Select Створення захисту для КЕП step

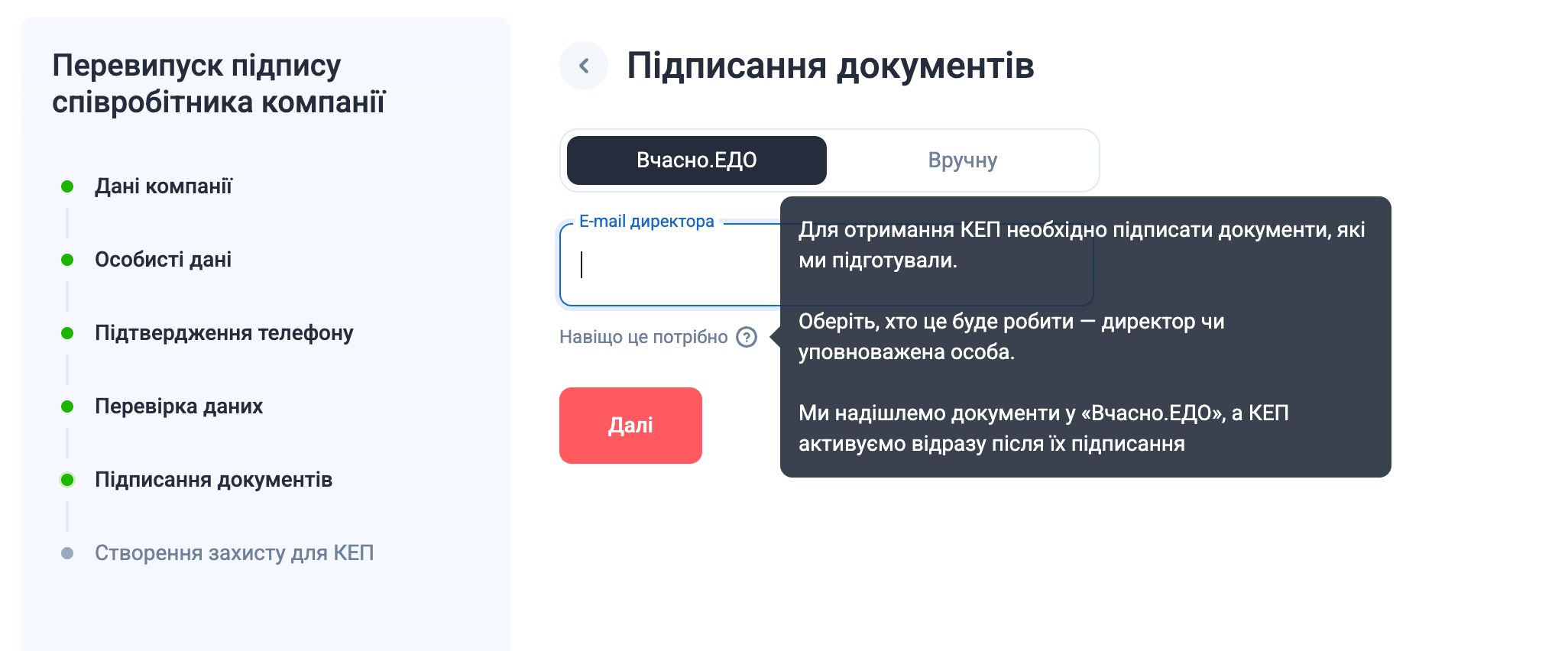pos(234,553)
